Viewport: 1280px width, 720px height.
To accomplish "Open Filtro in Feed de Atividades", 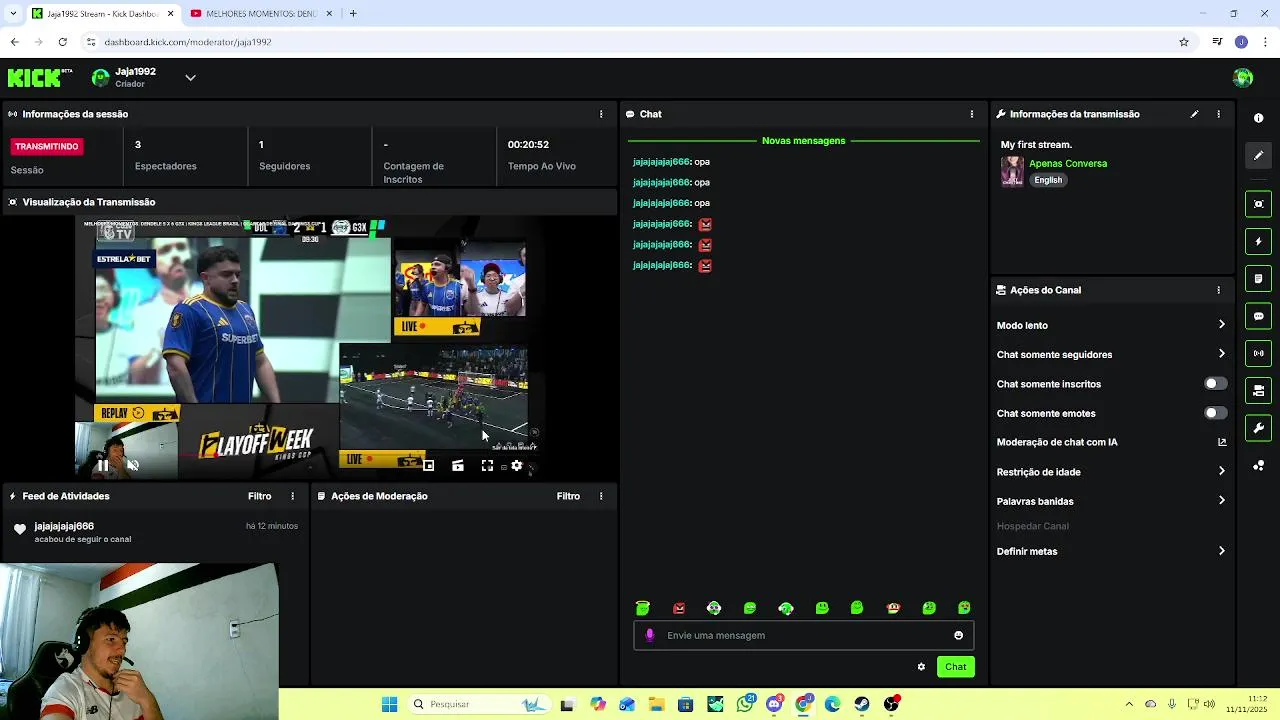I will (x=259, y=496).
